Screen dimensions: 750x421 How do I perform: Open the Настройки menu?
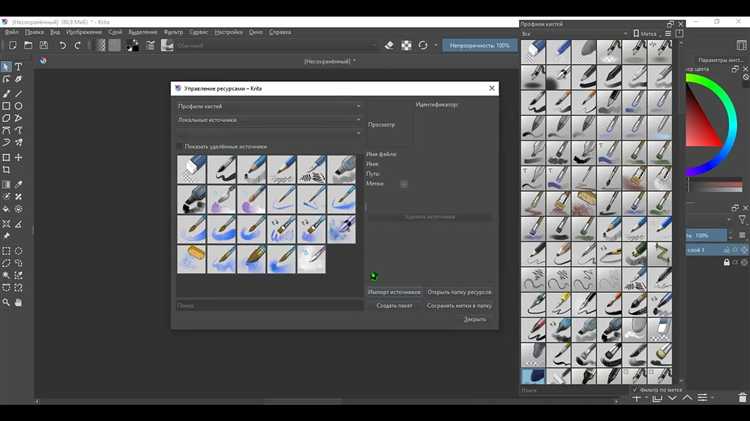click(228, 32)
